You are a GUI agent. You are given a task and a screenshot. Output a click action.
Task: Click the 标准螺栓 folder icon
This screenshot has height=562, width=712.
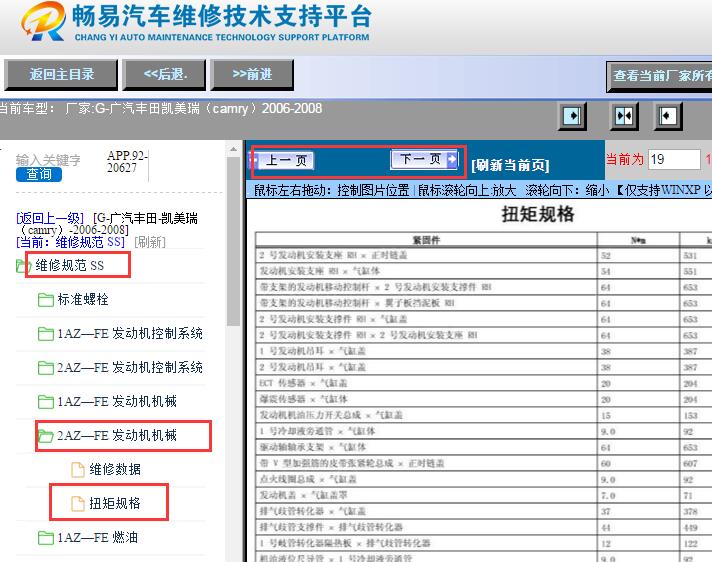(45, 300)
